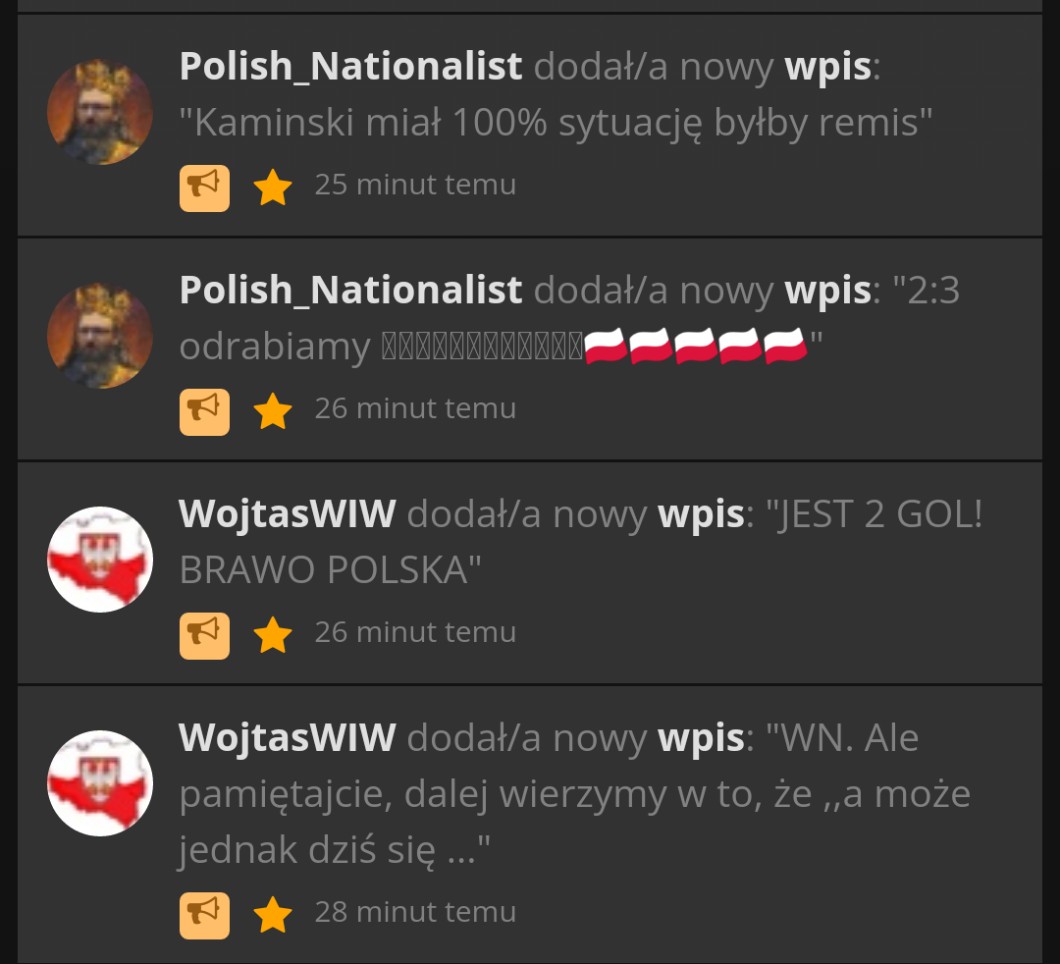Click megaphone icon on Kaminski post

point(204,188)
